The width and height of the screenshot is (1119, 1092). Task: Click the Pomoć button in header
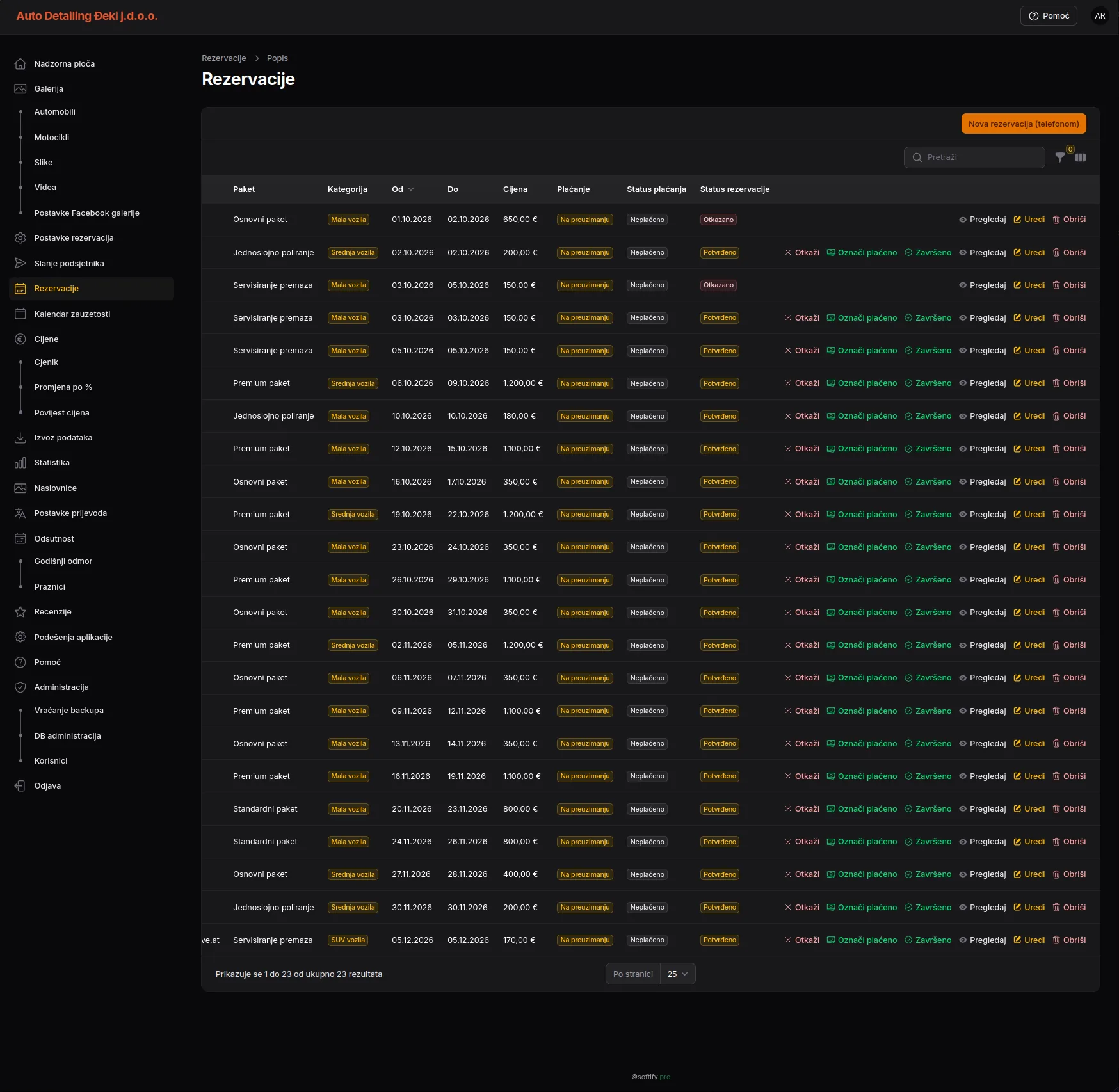(x=1049, y=16)
